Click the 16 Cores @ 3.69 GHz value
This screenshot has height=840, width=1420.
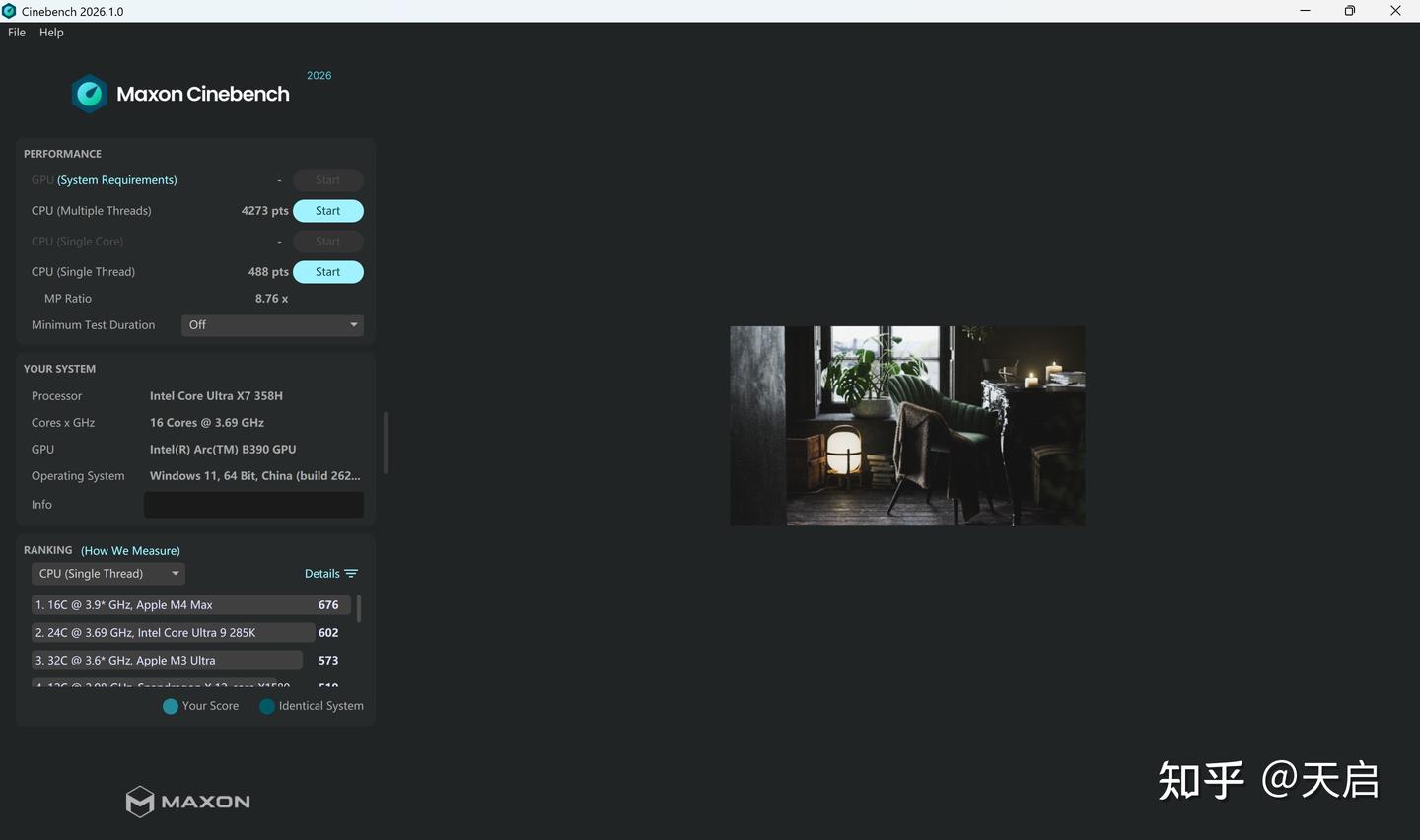[207, 423]
